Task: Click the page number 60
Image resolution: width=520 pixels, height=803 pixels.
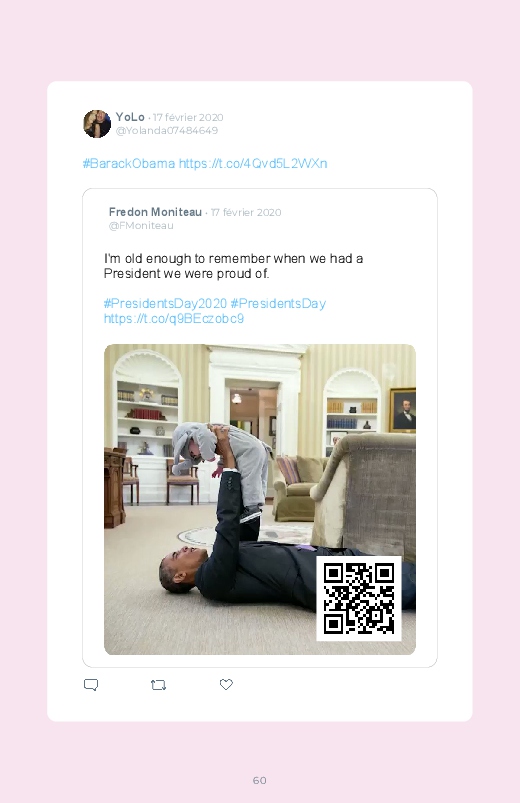Action: 260,780
